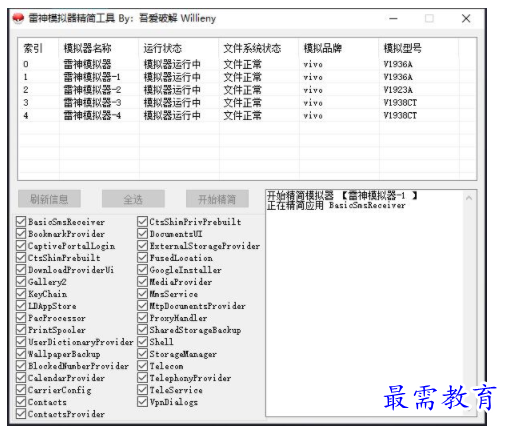Click the 模拟品牌 column header
Image resolution: width=505 pixels, height=429 pixels.
click(x=339, y=48)
